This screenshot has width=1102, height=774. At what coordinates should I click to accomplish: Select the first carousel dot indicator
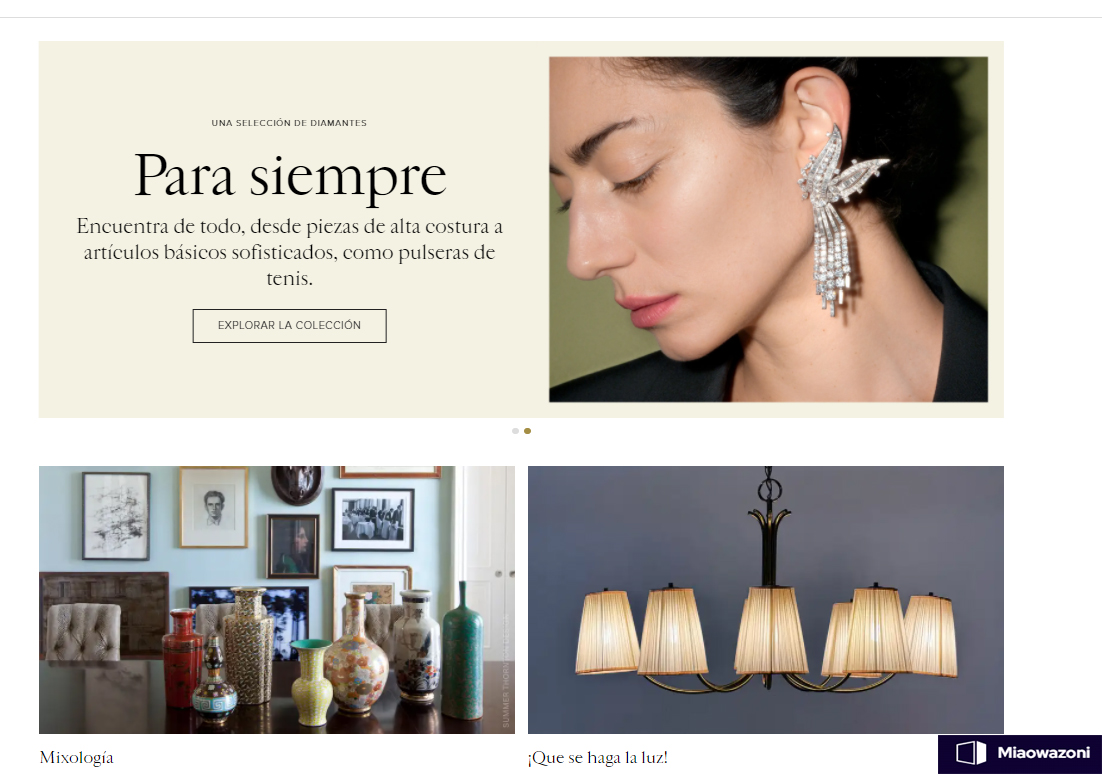[x=515, y=431]
